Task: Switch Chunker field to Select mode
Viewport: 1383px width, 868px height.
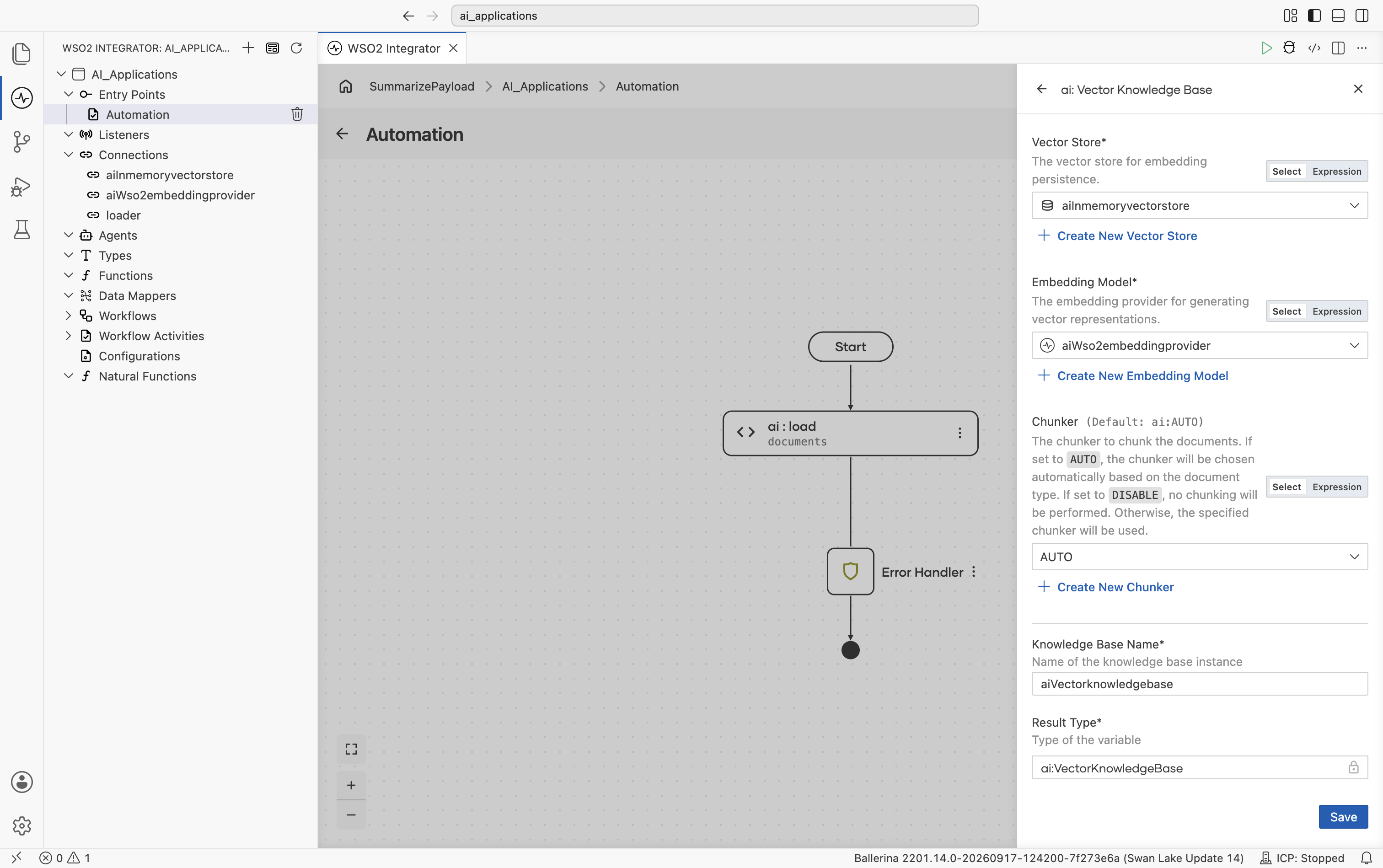Action: [x=1287, y=487]
